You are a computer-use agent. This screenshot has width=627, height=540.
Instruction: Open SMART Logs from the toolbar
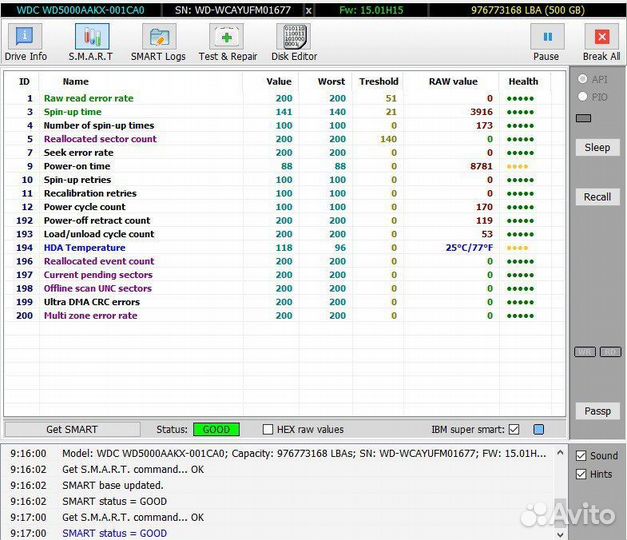(158, 42)
